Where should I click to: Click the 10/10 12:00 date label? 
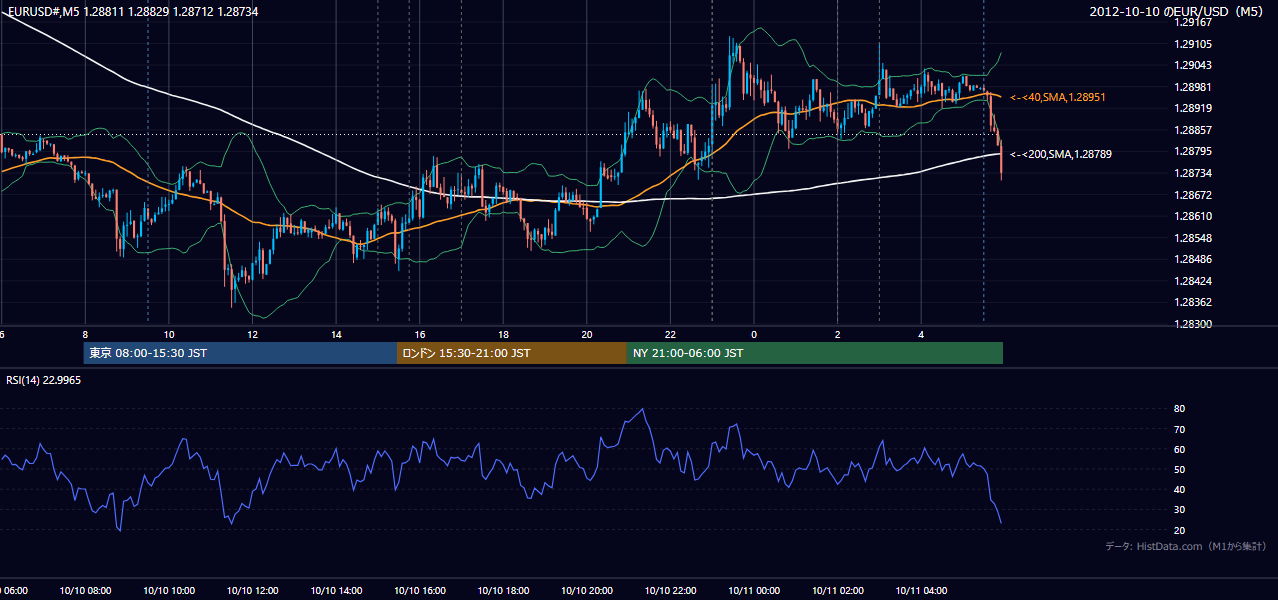click(x=253, y=590)
